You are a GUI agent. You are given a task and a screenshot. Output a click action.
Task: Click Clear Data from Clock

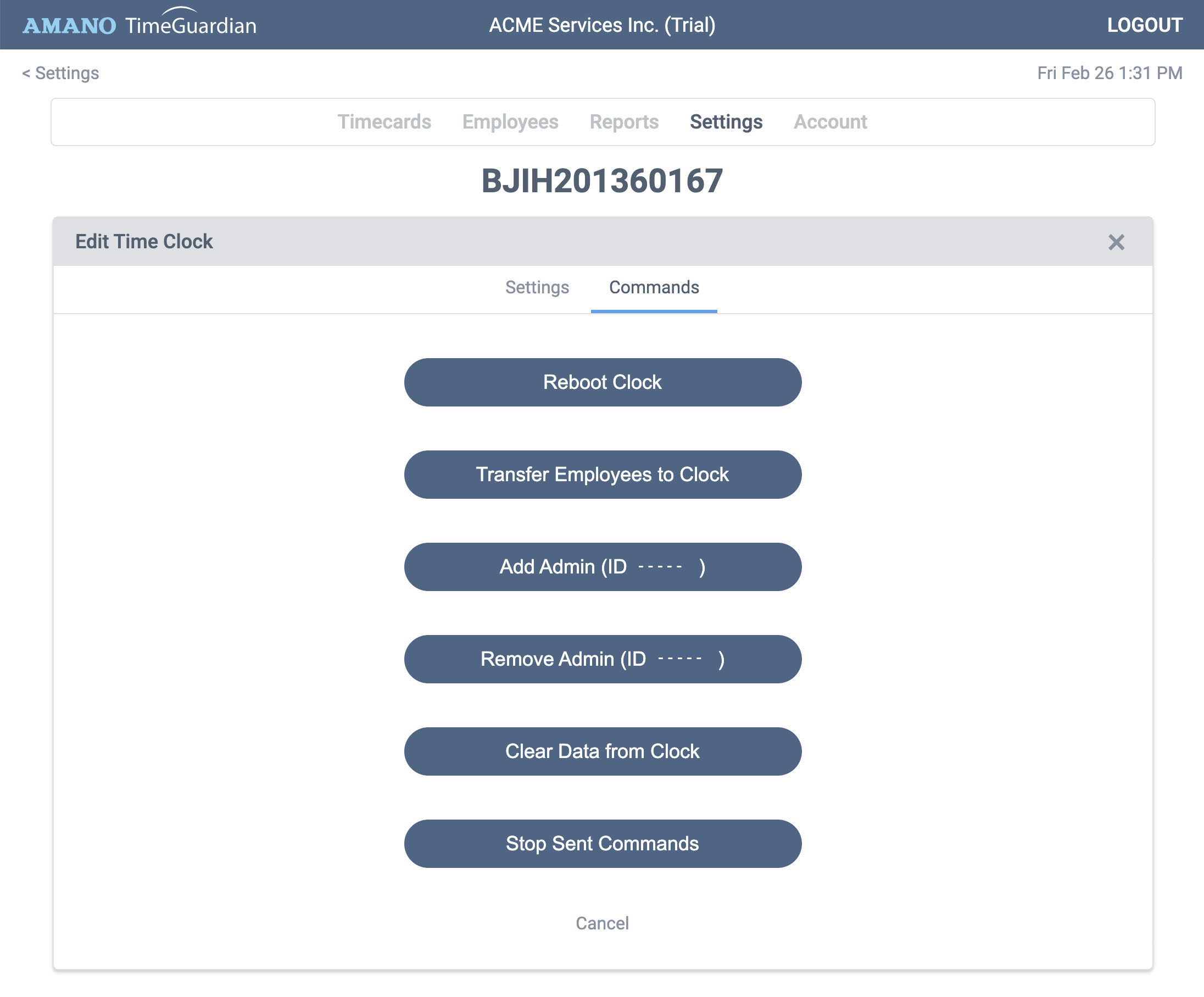(x=602, y=751)
